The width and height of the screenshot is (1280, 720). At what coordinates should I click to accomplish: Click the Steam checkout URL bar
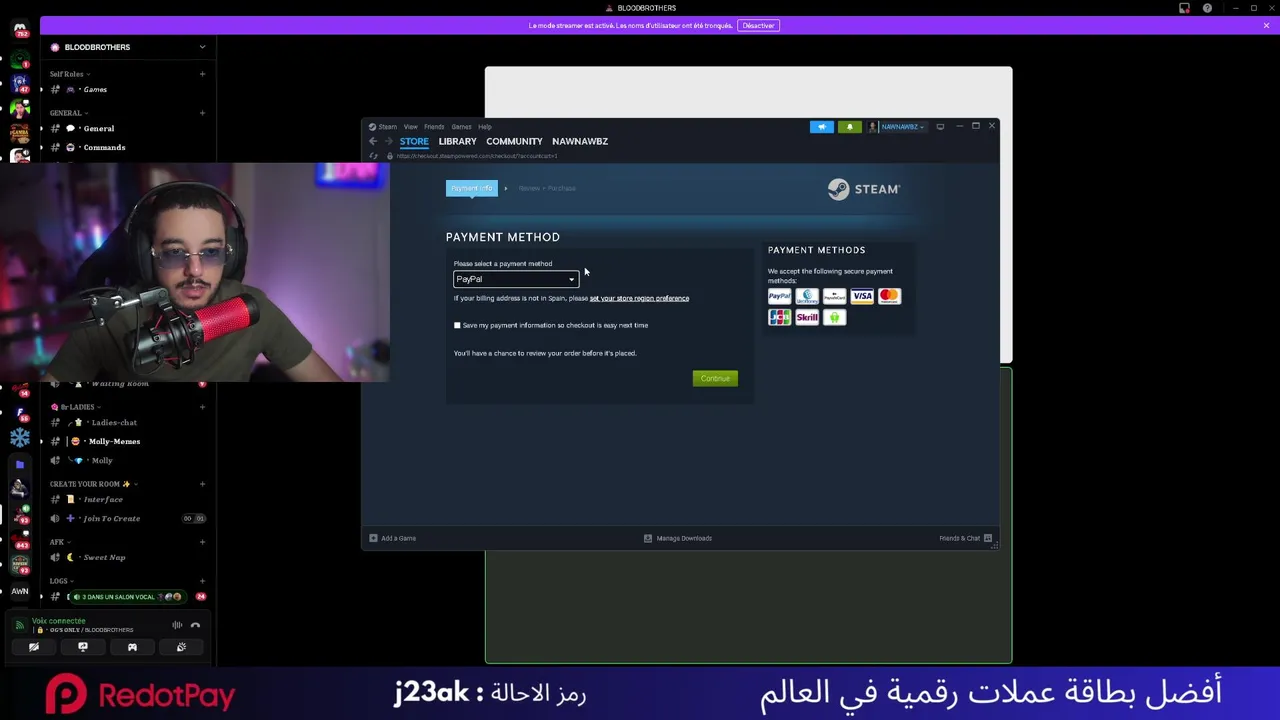click(x=476, y=156)
